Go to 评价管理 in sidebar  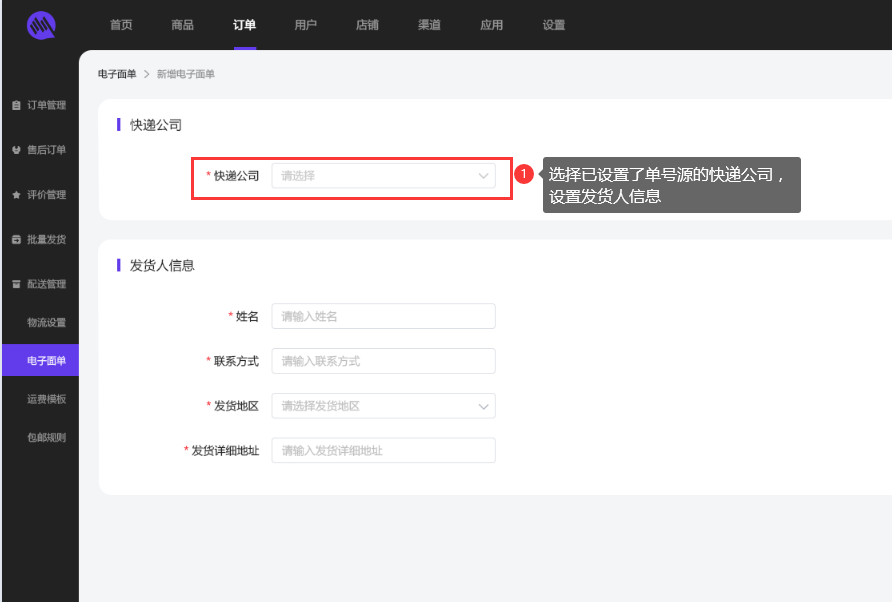click(47, 195)
